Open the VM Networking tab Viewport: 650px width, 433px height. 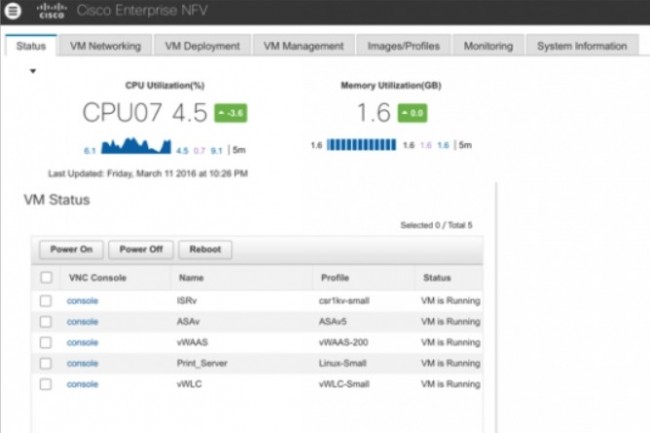coord(105,46)
